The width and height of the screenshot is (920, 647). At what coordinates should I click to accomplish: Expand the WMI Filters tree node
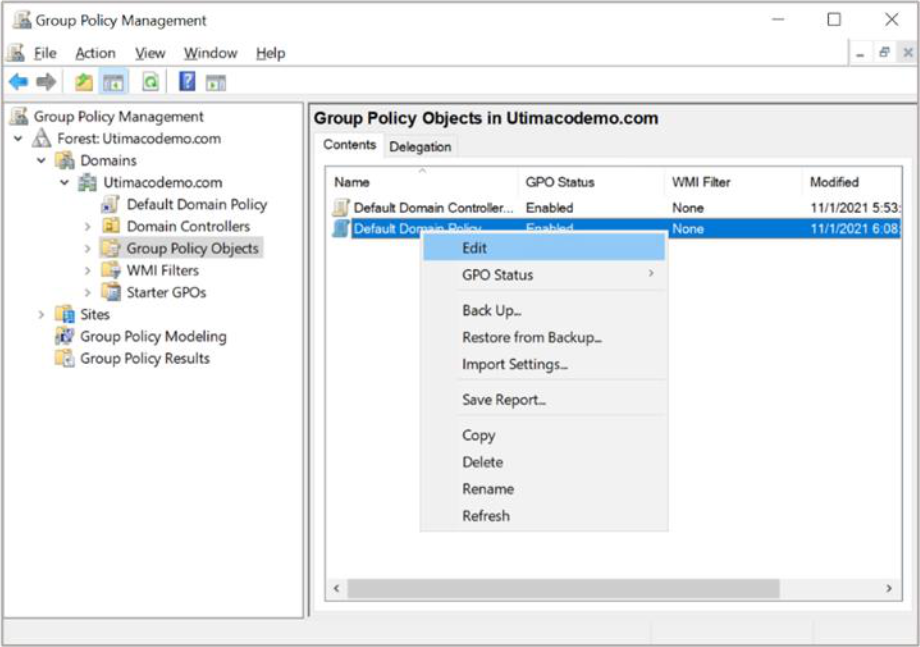88,271
